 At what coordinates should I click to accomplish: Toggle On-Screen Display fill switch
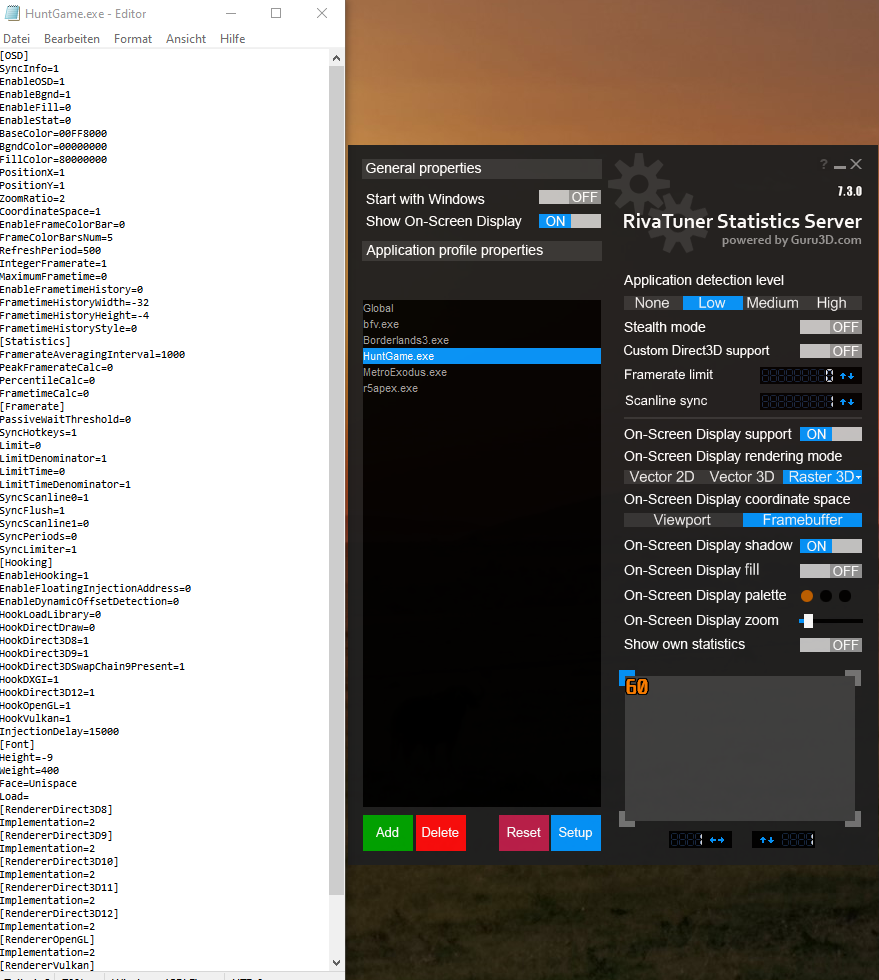pyautogui.click(x=830, y=571)
